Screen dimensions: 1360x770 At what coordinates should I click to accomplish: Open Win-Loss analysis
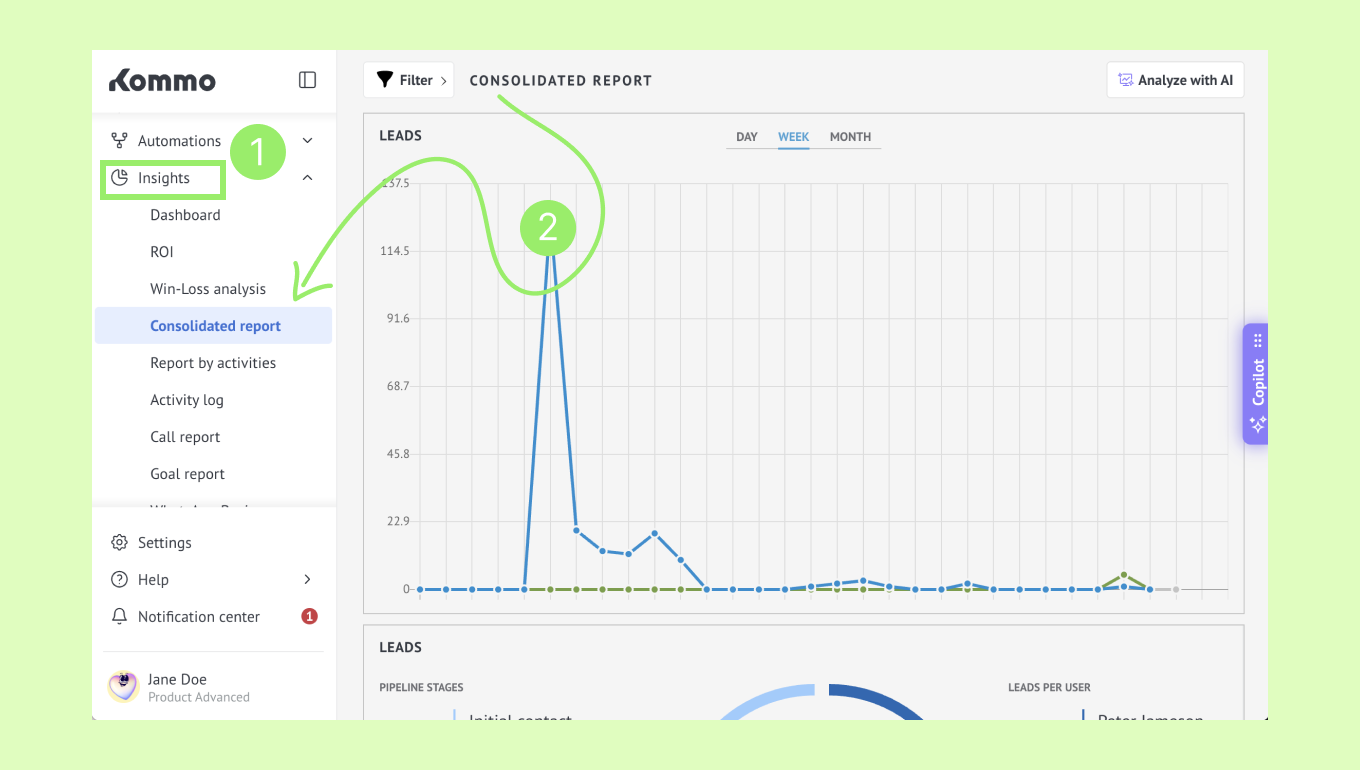tap(208, 289)
